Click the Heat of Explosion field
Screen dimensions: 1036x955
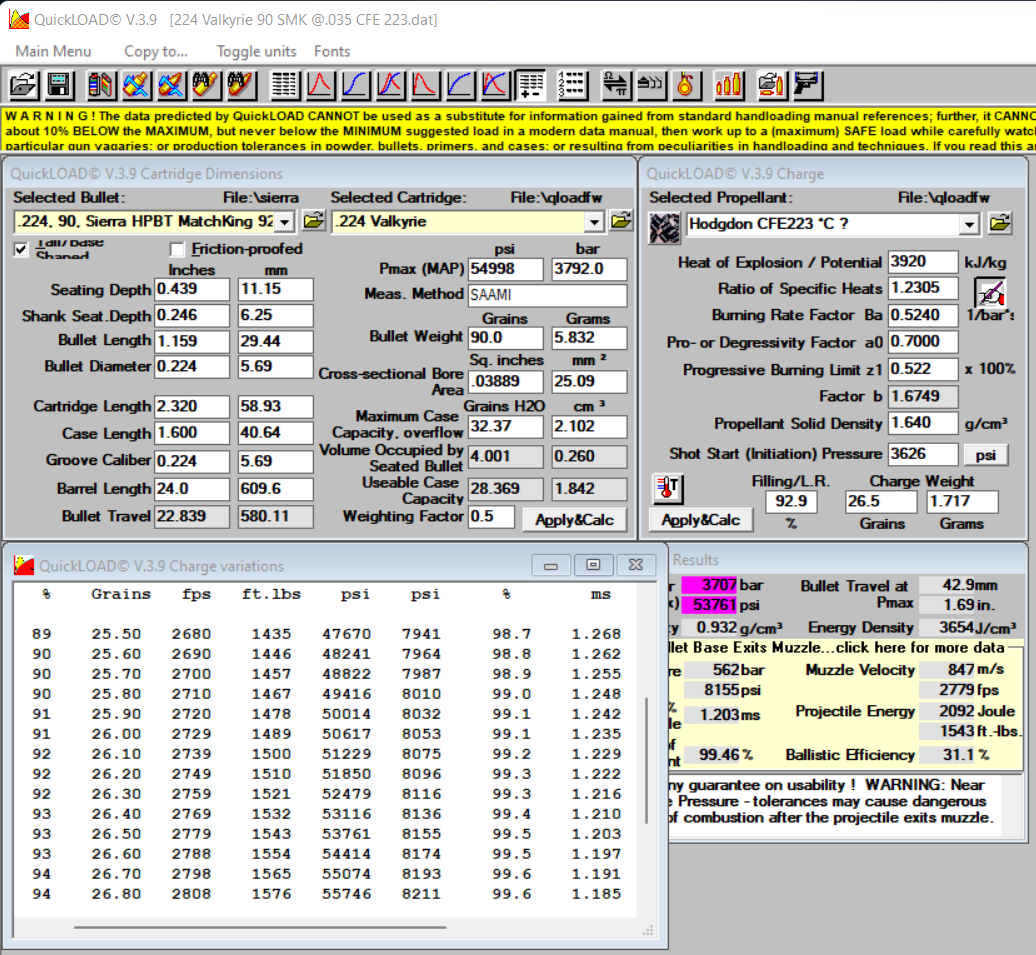(x=922, y=262)
